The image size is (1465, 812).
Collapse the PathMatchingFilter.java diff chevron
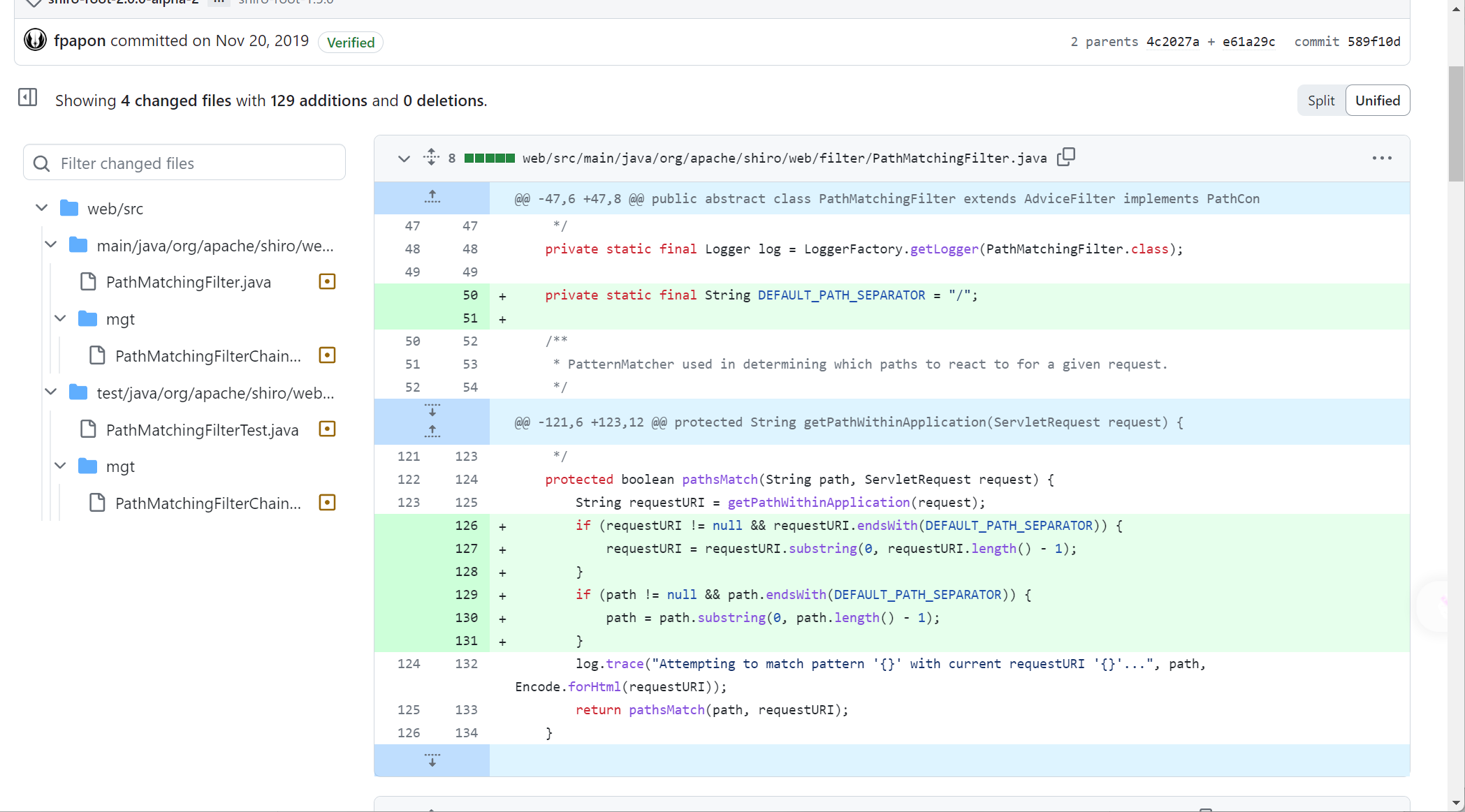404,158
